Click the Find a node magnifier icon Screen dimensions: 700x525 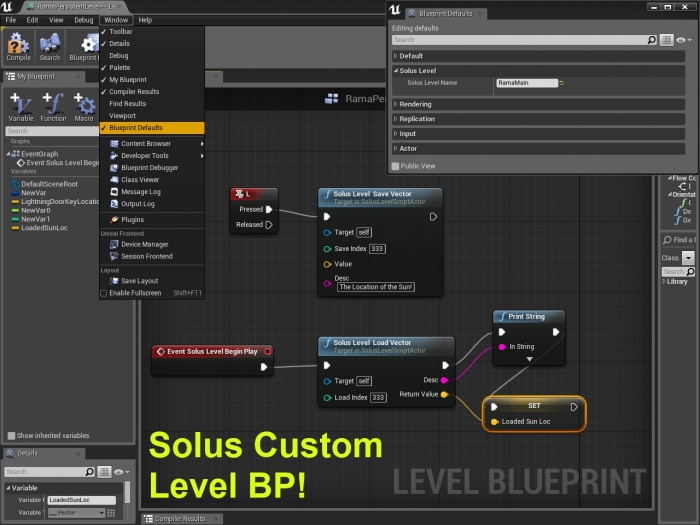tap(667, 240)
